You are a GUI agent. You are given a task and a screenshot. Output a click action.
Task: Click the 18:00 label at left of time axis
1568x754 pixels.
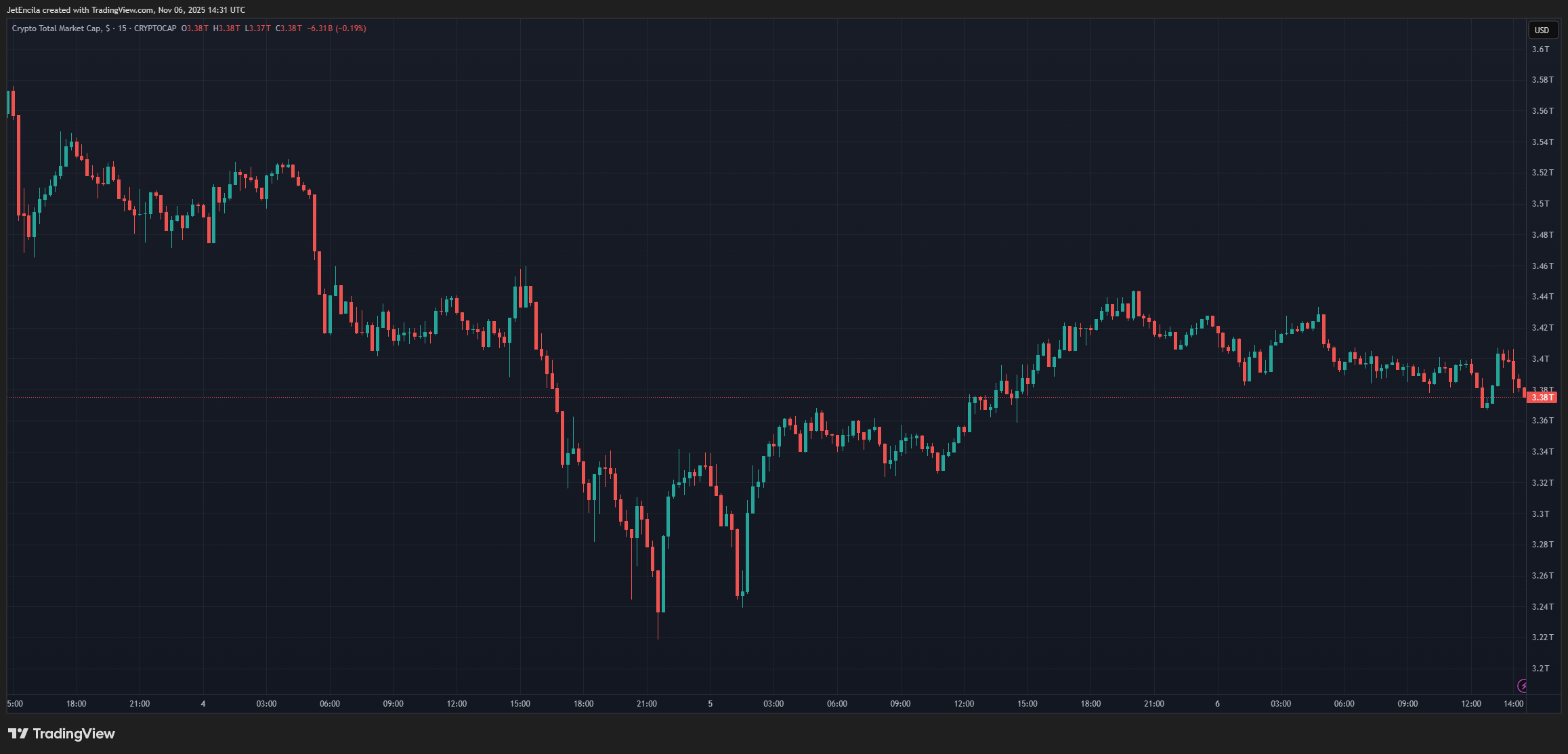point(76,704)
